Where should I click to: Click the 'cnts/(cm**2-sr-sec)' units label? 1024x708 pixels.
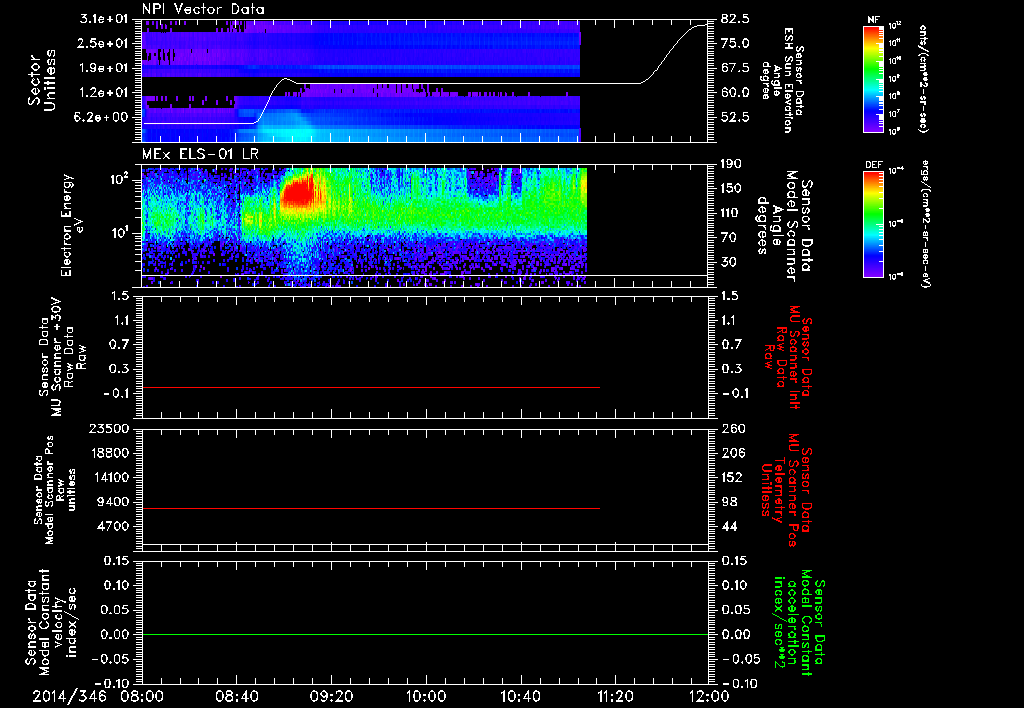click(x=923, y=78)
